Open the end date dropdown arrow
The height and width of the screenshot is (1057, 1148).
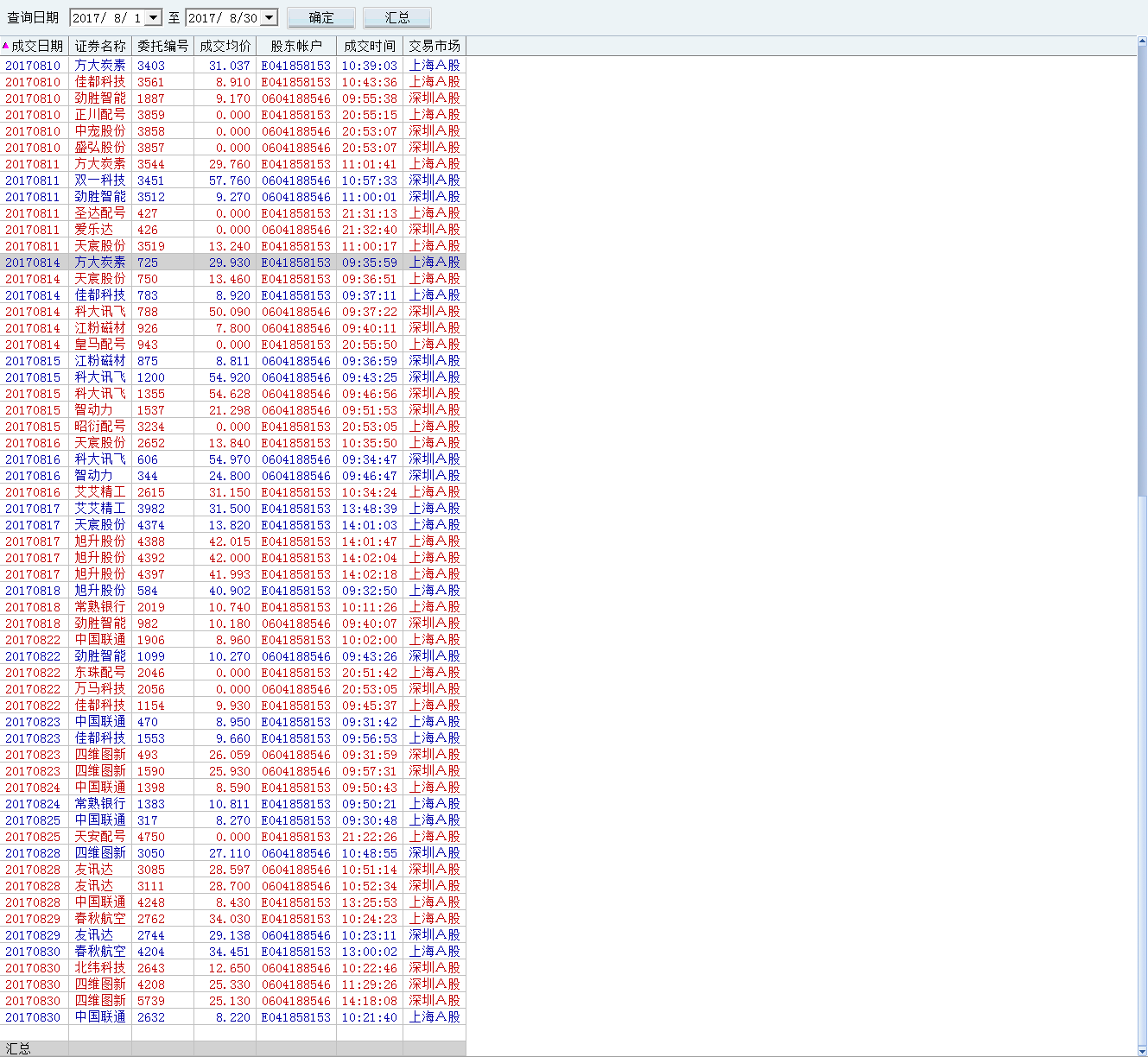click(x=270, y=17)
